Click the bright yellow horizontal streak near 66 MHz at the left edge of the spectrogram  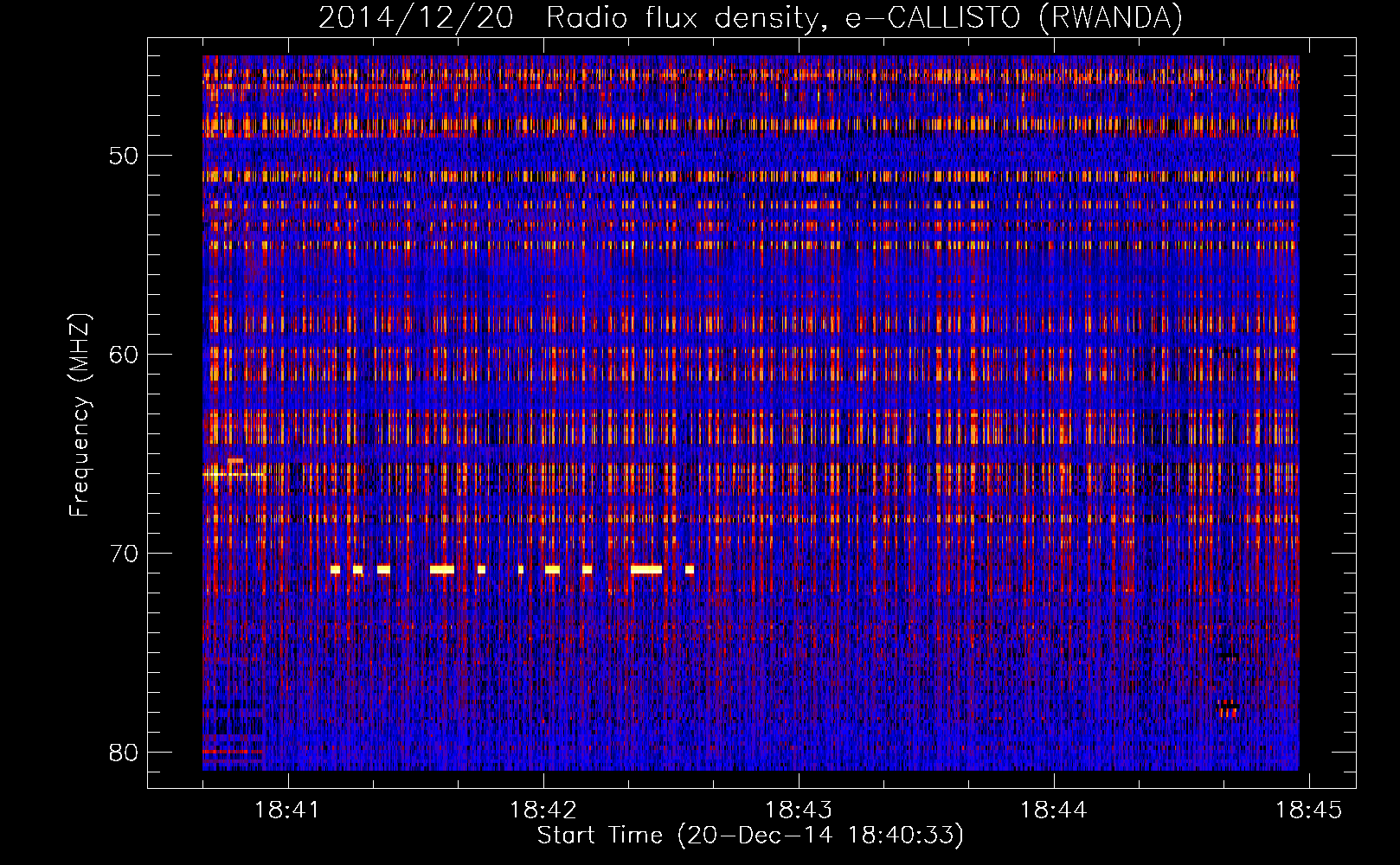233,473
